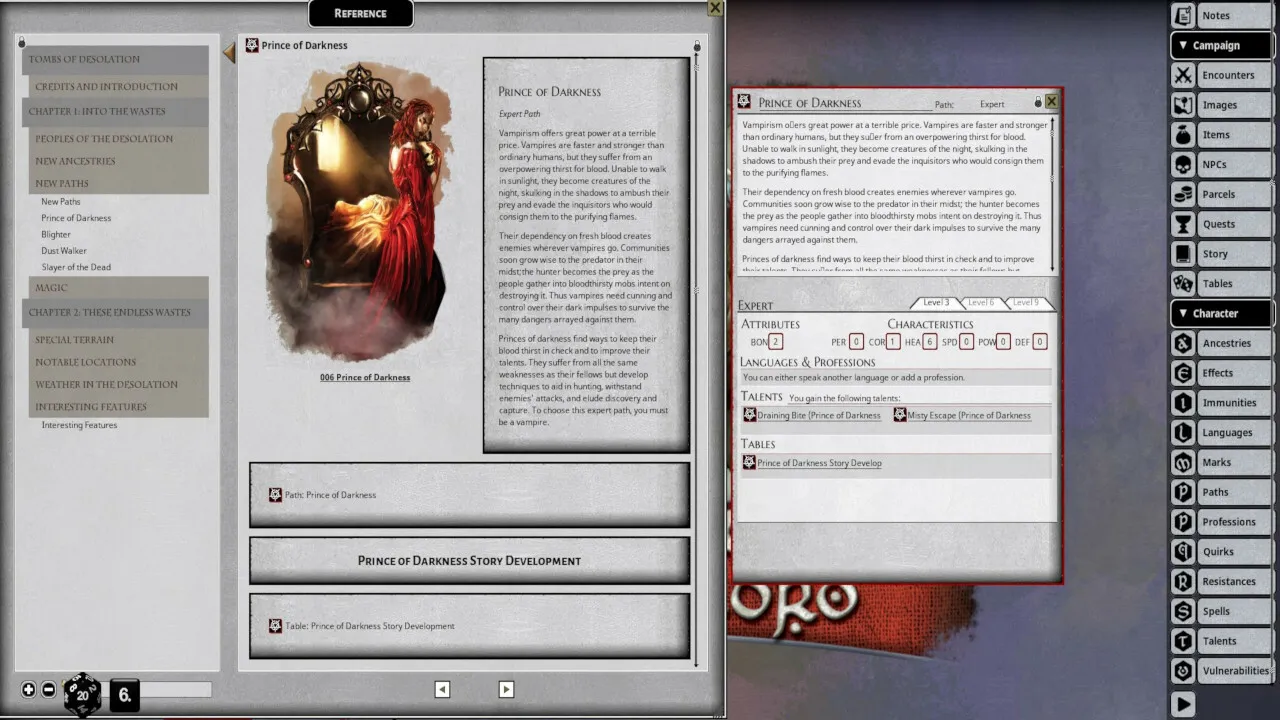Open Marks in the sidebar
Image resolution: width=1280 pixels, height=720 pixels.
(1221, 462)
